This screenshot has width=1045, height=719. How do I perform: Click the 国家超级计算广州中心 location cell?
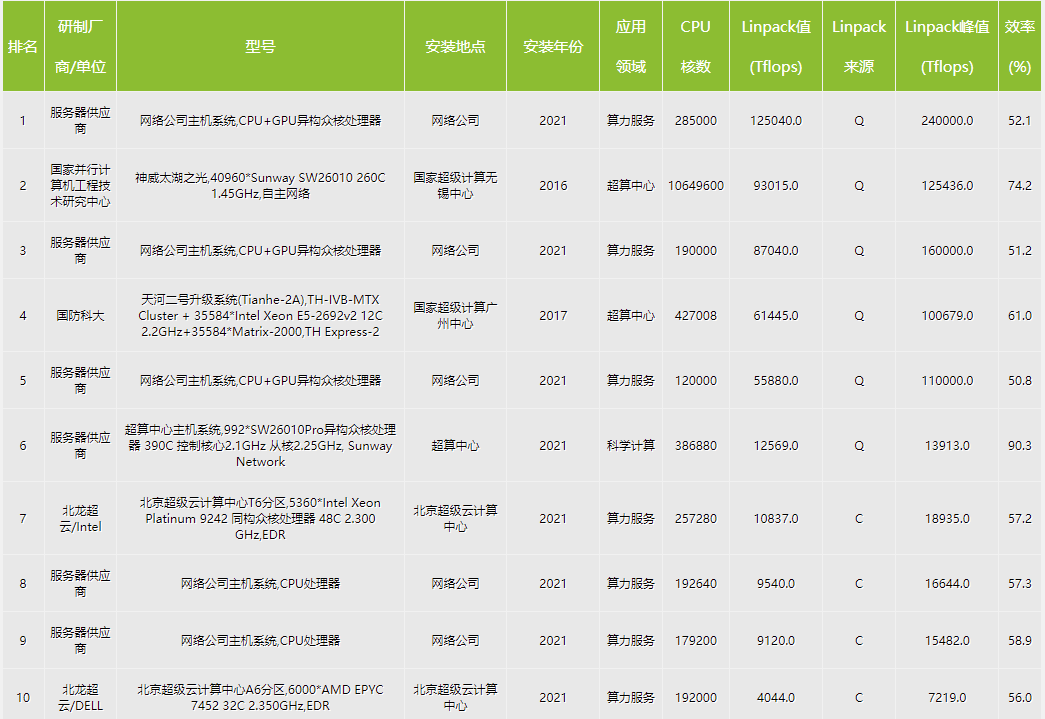point(455,315)
